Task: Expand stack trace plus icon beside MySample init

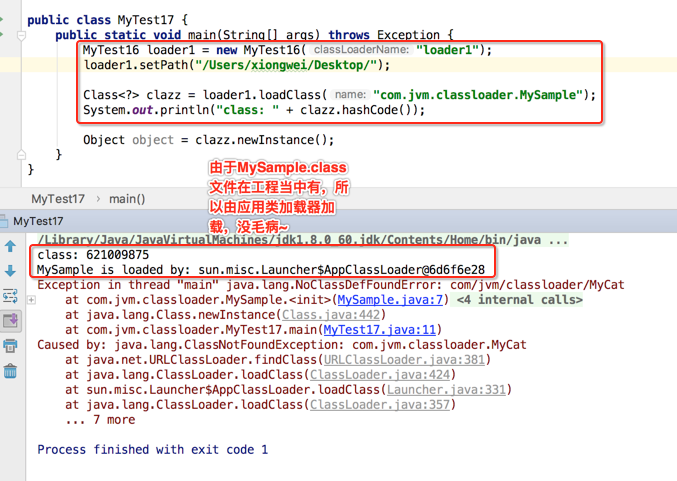Action: point(32,300)
